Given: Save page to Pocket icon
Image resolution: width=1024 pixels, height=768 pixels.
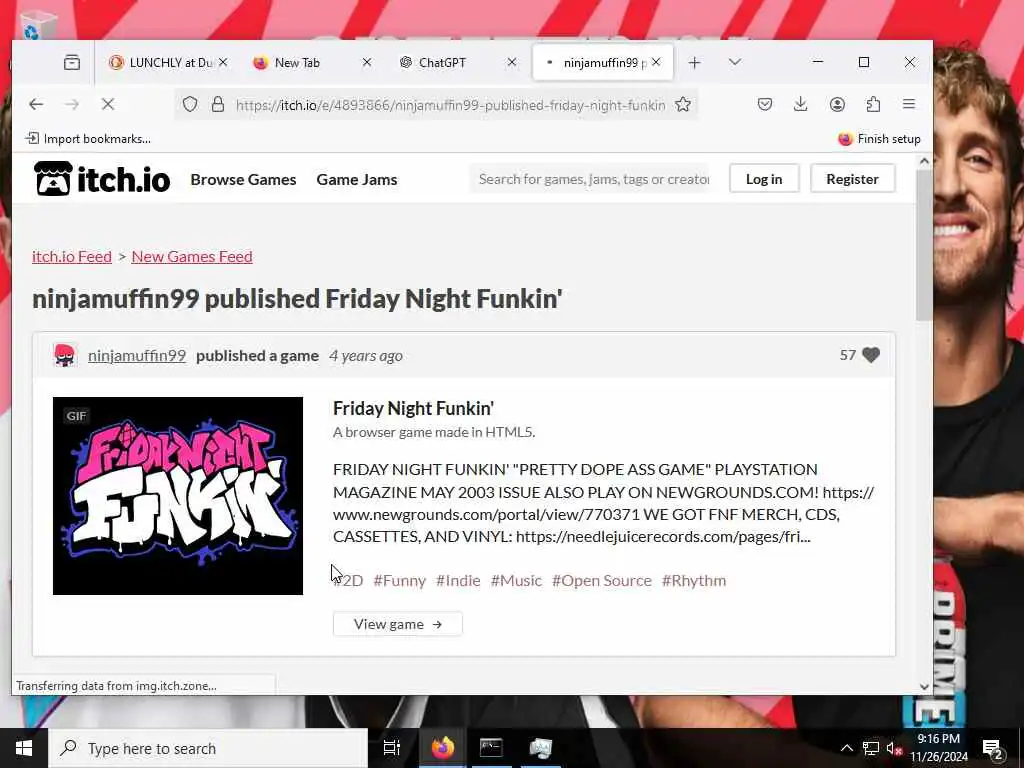Looking at the screenshot, I should (765, 104).
